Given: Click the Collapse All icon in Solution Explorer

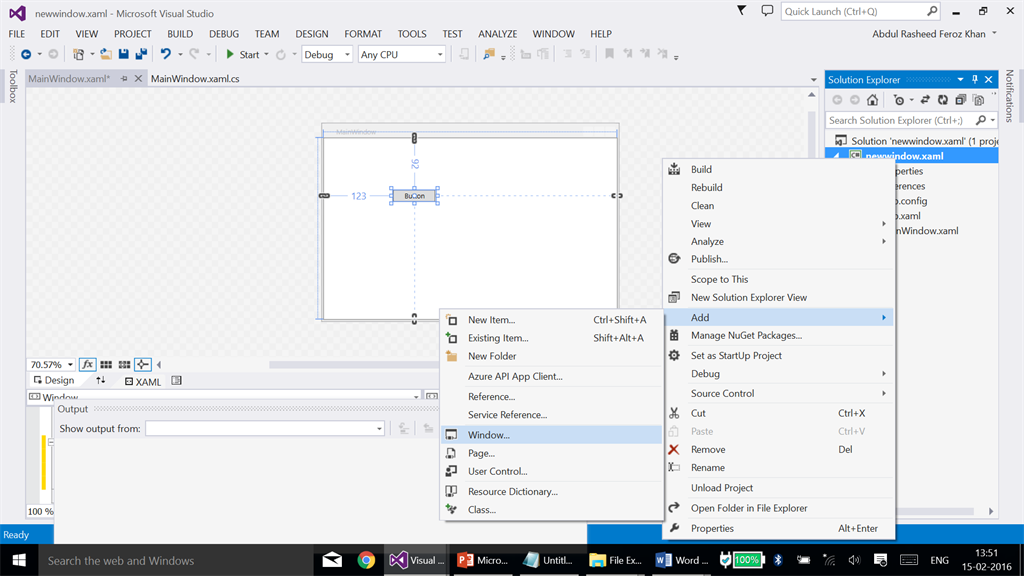Looking at the screenshot, I should (x=960, y=100).
